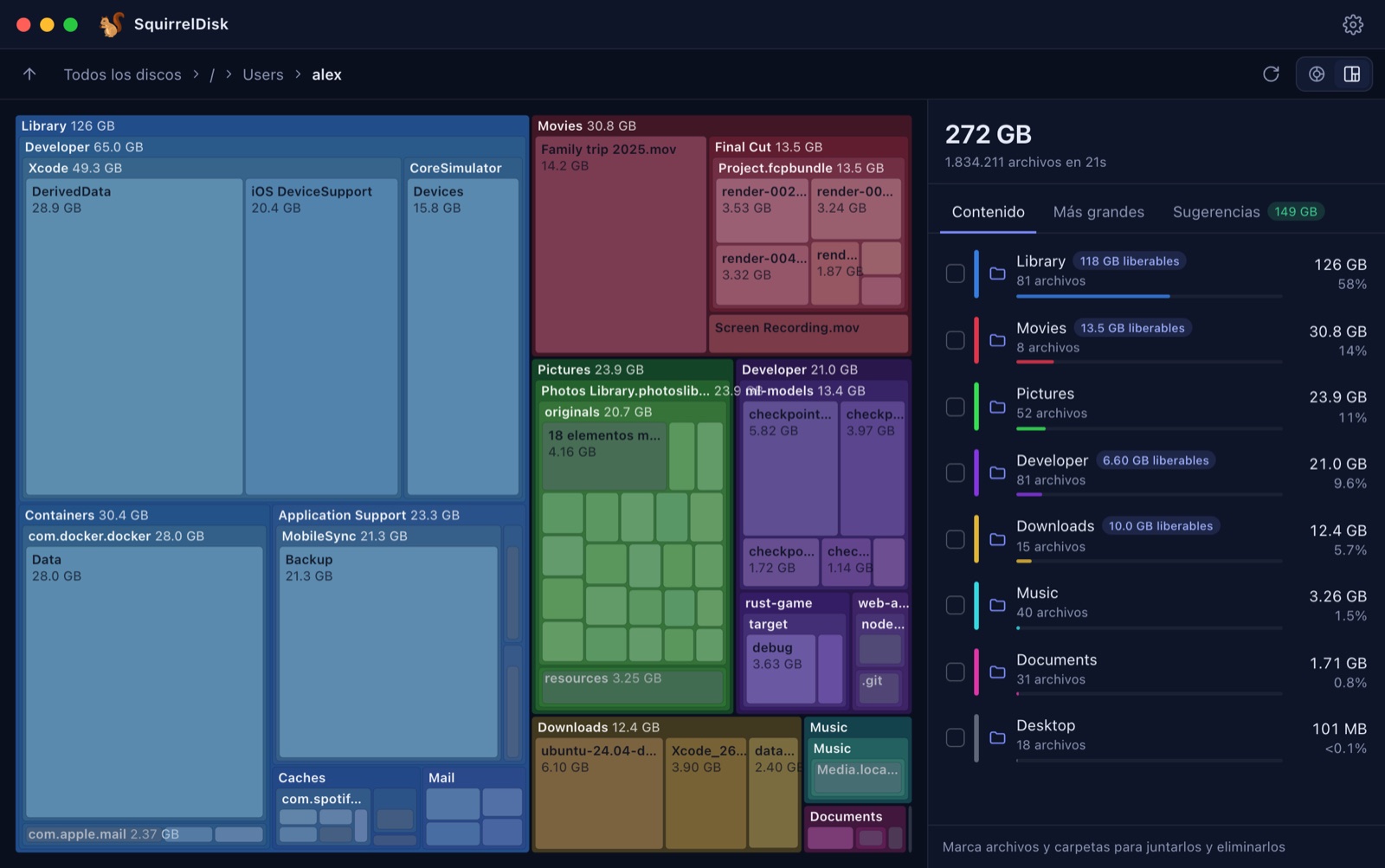Select the debug 3.63 GB block
The image size is (1385, 868).
pos(781,670)
